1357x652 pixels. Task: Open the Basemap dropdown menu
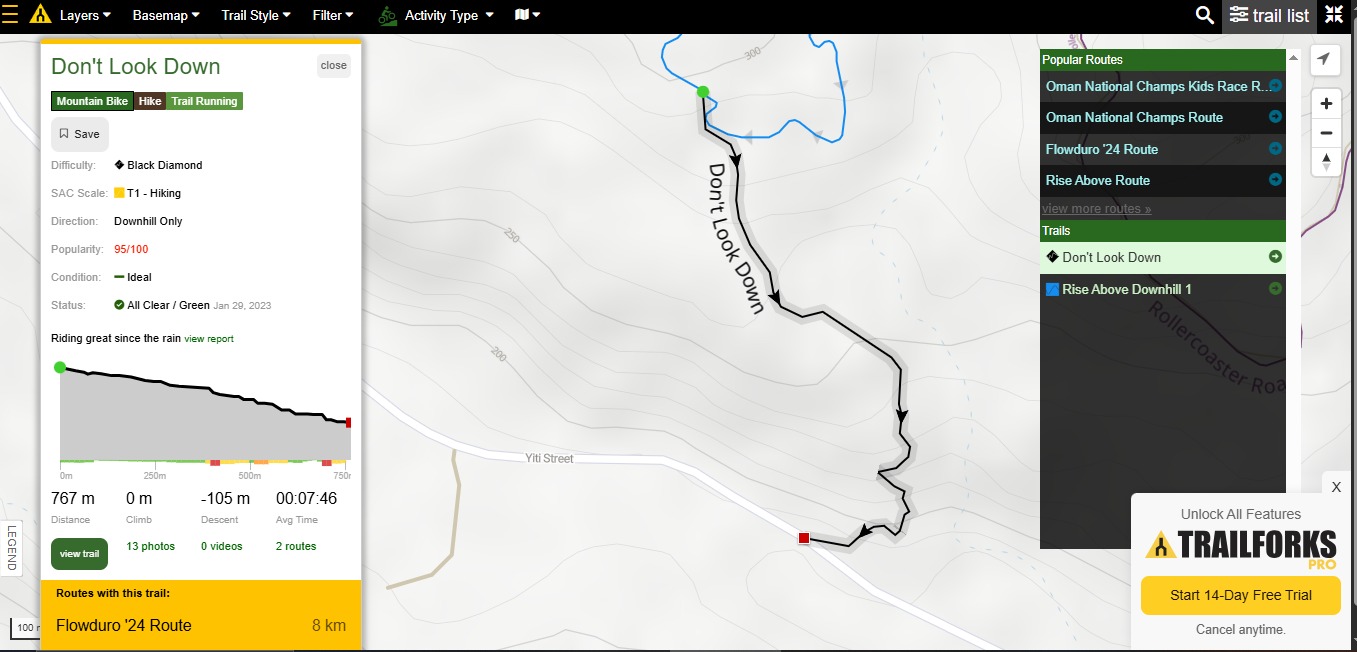(166, 15)
